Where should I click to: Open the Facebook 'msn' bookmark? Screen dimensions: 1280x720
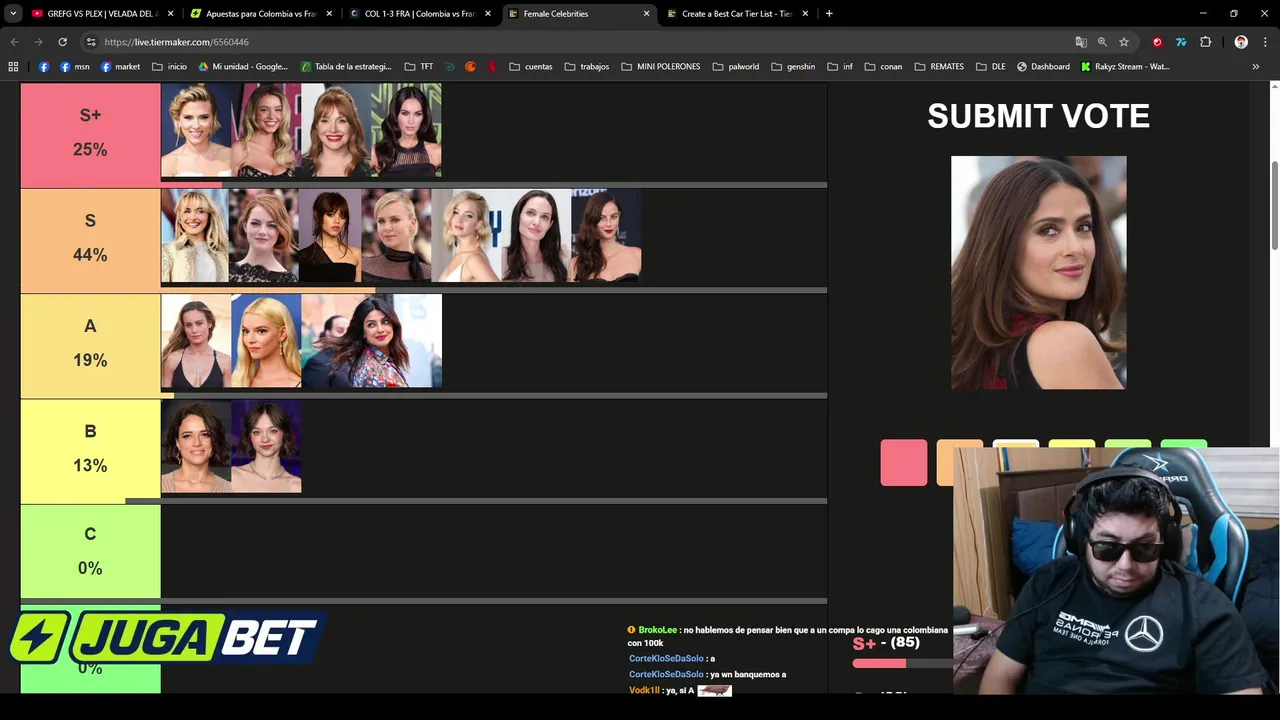click(75, 67)
